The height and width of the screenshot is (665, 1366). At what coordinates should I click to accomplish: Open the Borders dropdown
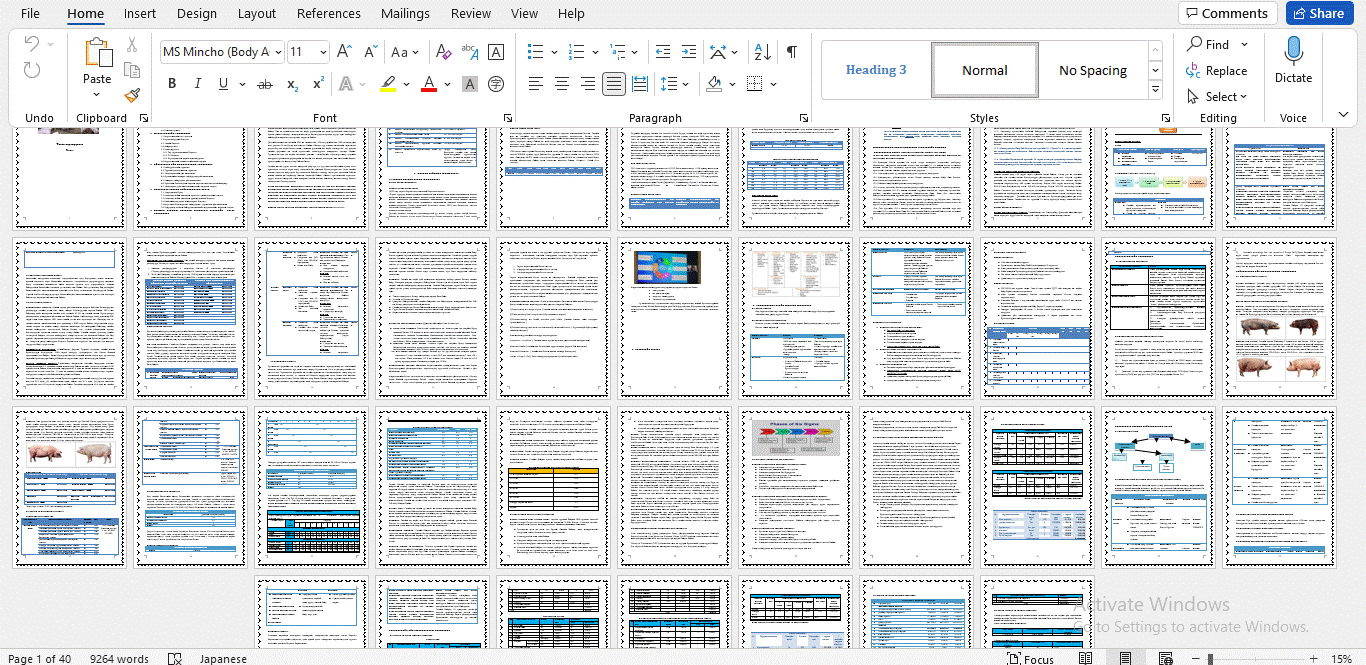tap(774, 84)
